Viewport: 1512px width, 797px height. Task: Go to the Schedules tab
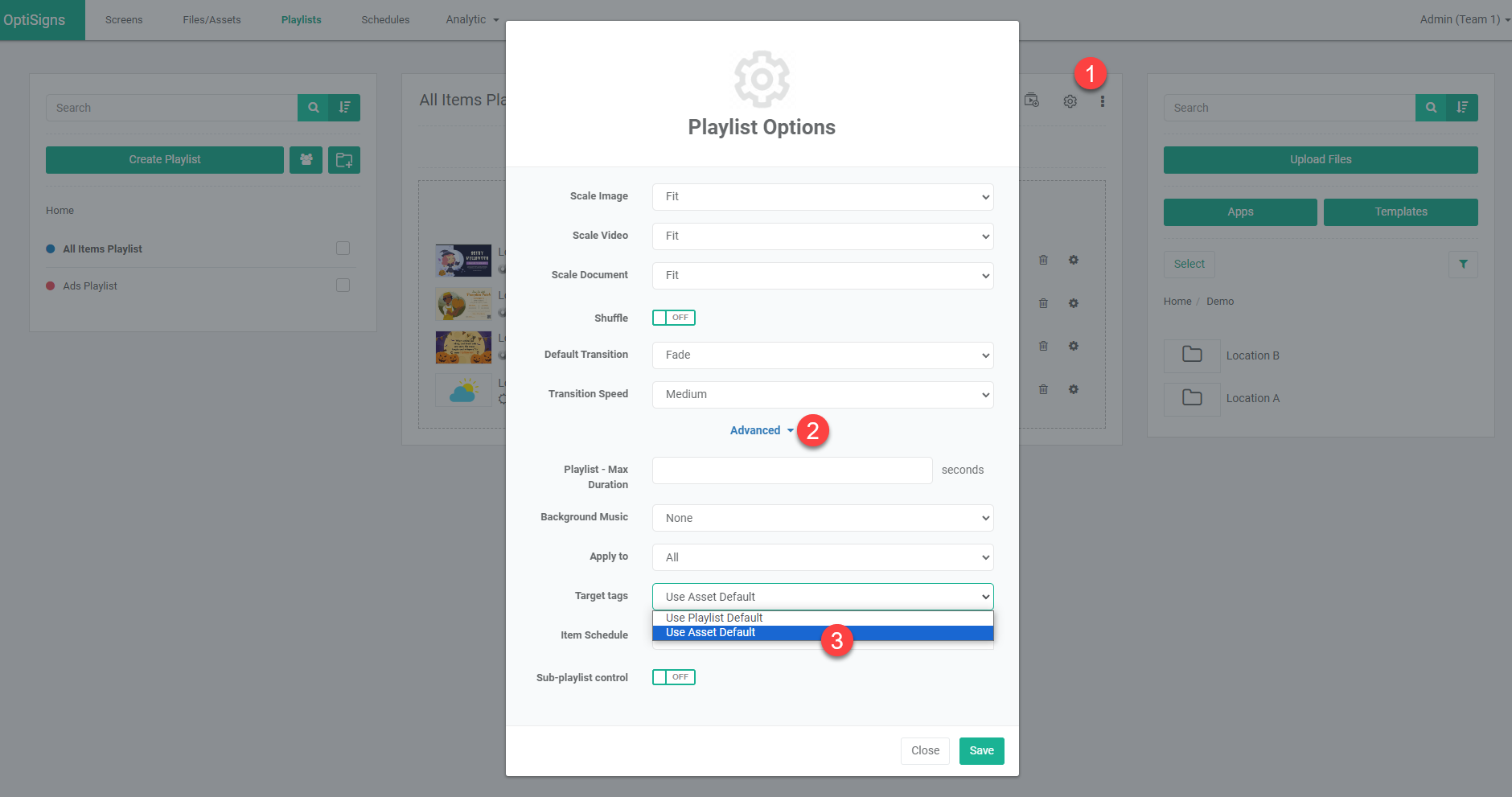[385, 20]
